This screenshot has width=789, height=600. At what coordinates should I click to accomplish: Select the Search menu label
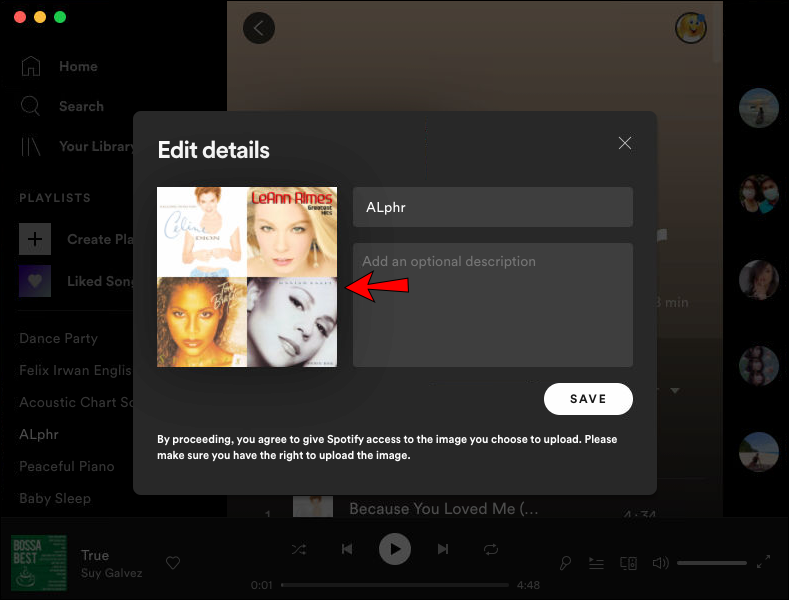pos(81,106)
